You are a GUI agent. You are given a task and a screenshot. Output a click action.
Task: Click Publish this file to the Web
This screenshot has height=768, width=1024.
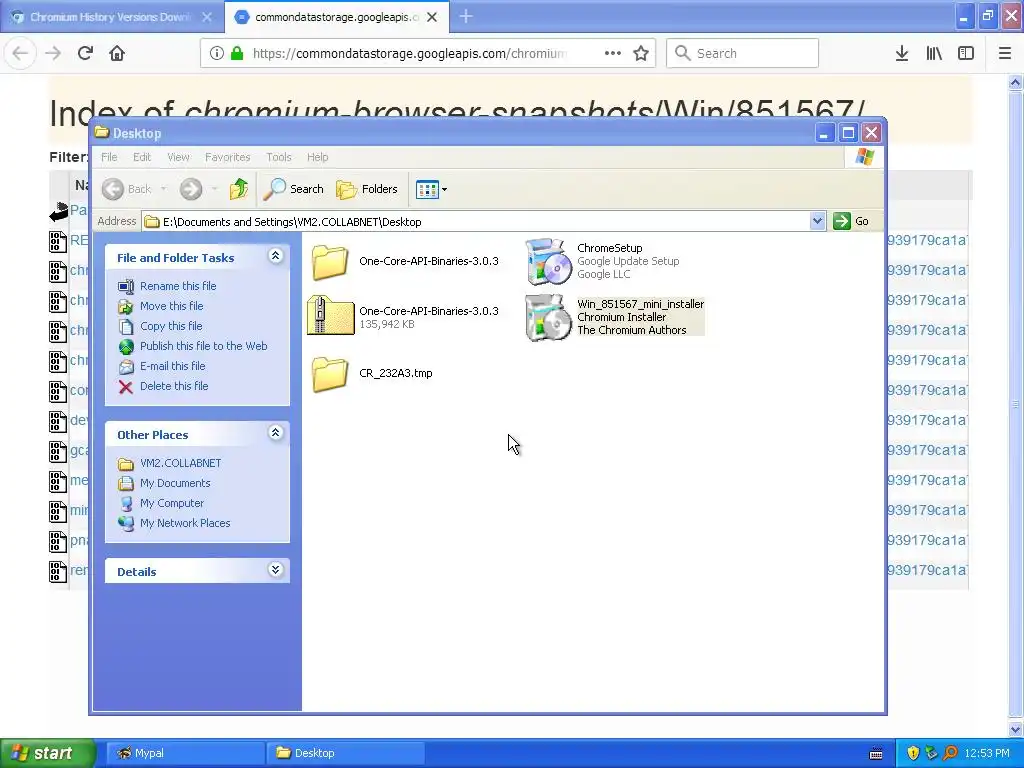(x=203, y=346)
